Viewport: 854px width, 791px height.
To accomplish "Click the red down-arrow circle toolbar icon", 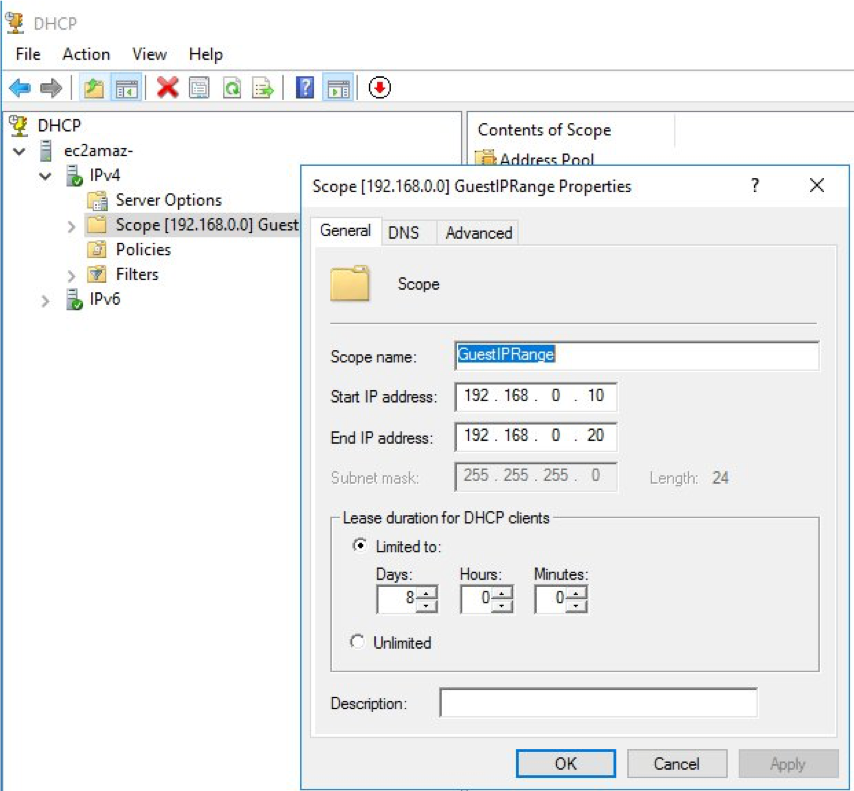I will (x=379, y=89).
